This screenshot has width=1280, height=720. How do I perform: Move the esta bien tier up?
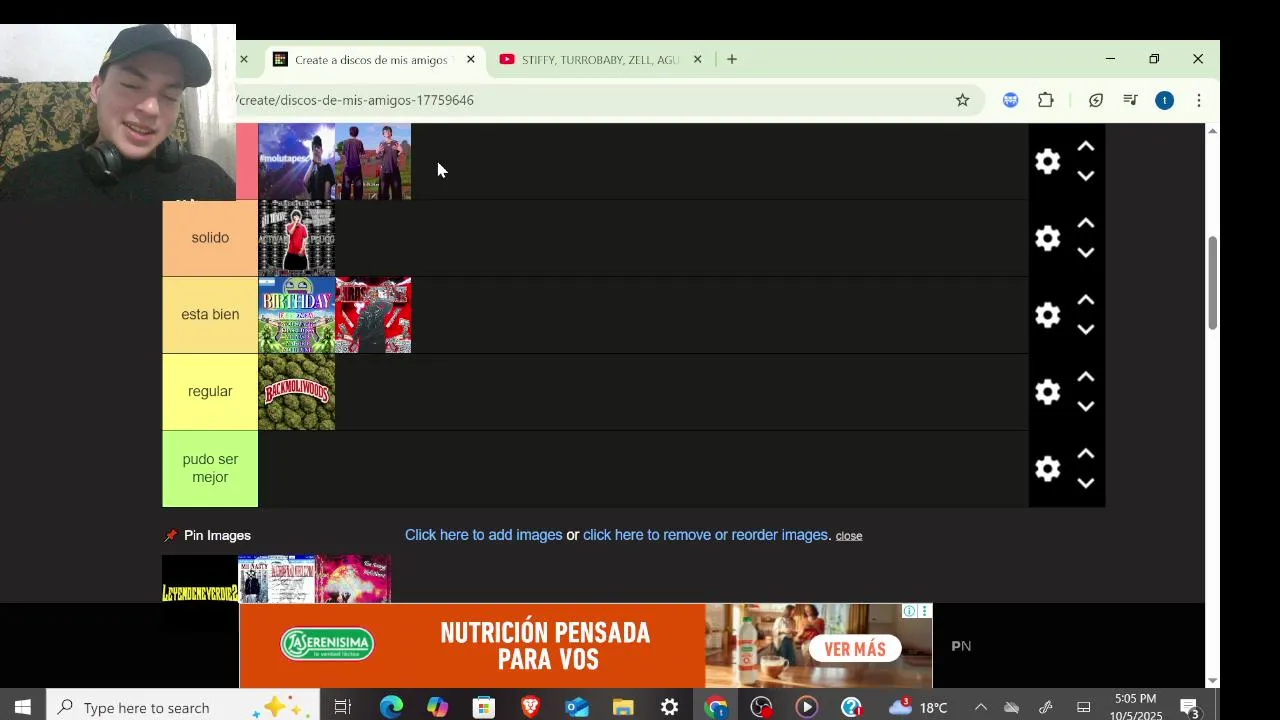click(1085, 301)
